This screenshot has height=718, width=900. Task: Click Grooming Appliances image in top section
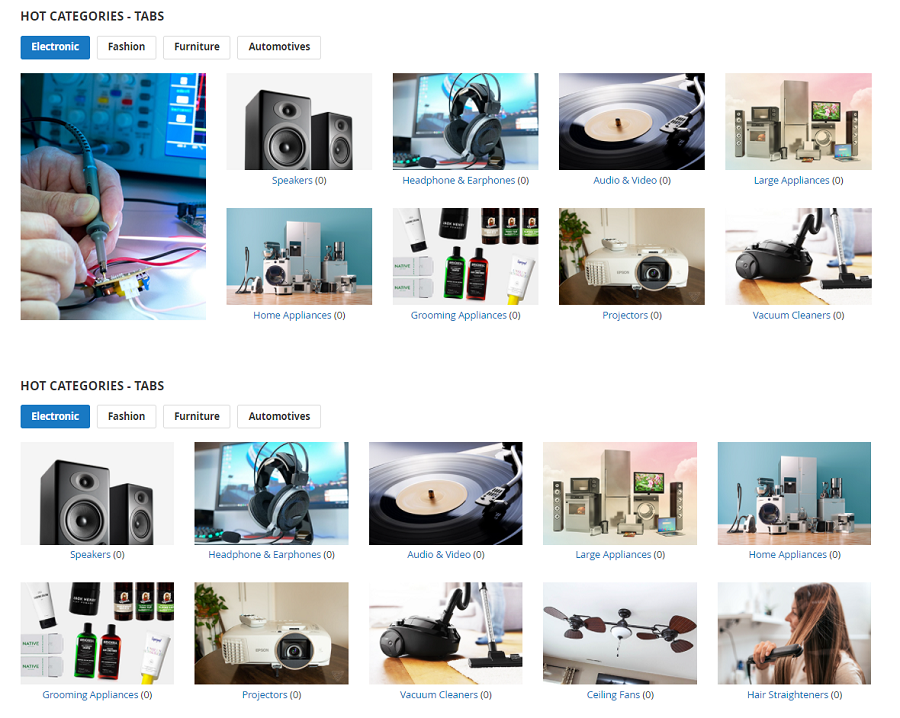click(x=465, y=257)
